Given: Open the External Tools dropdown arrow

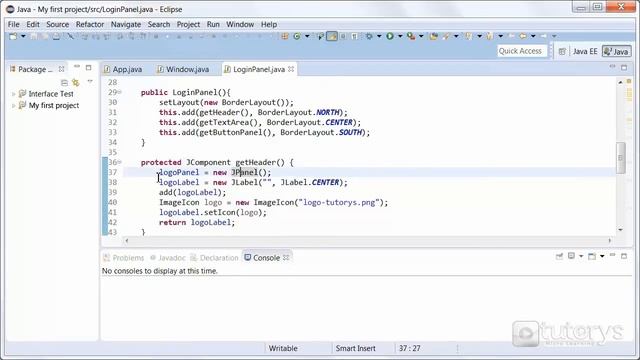Looking at the screenshot, I should [x=421, y=36].
